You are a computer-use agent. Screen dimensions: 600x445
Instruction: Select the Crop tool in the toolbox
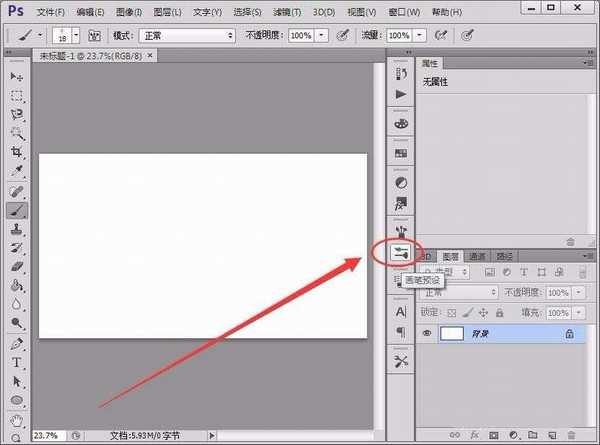[x=17, y=153]
